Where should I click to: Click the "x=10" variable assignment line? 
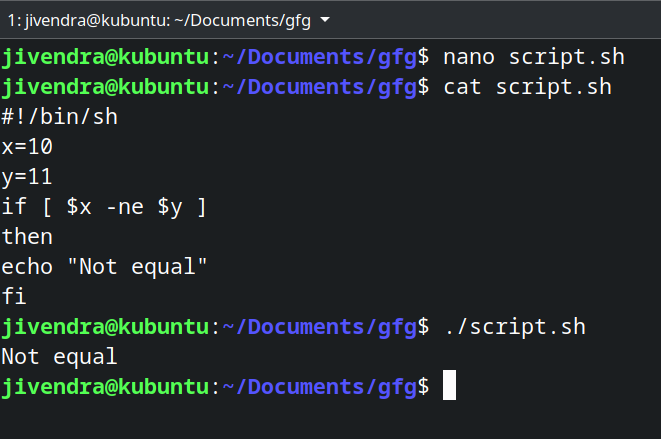click(x=27, y=147)
